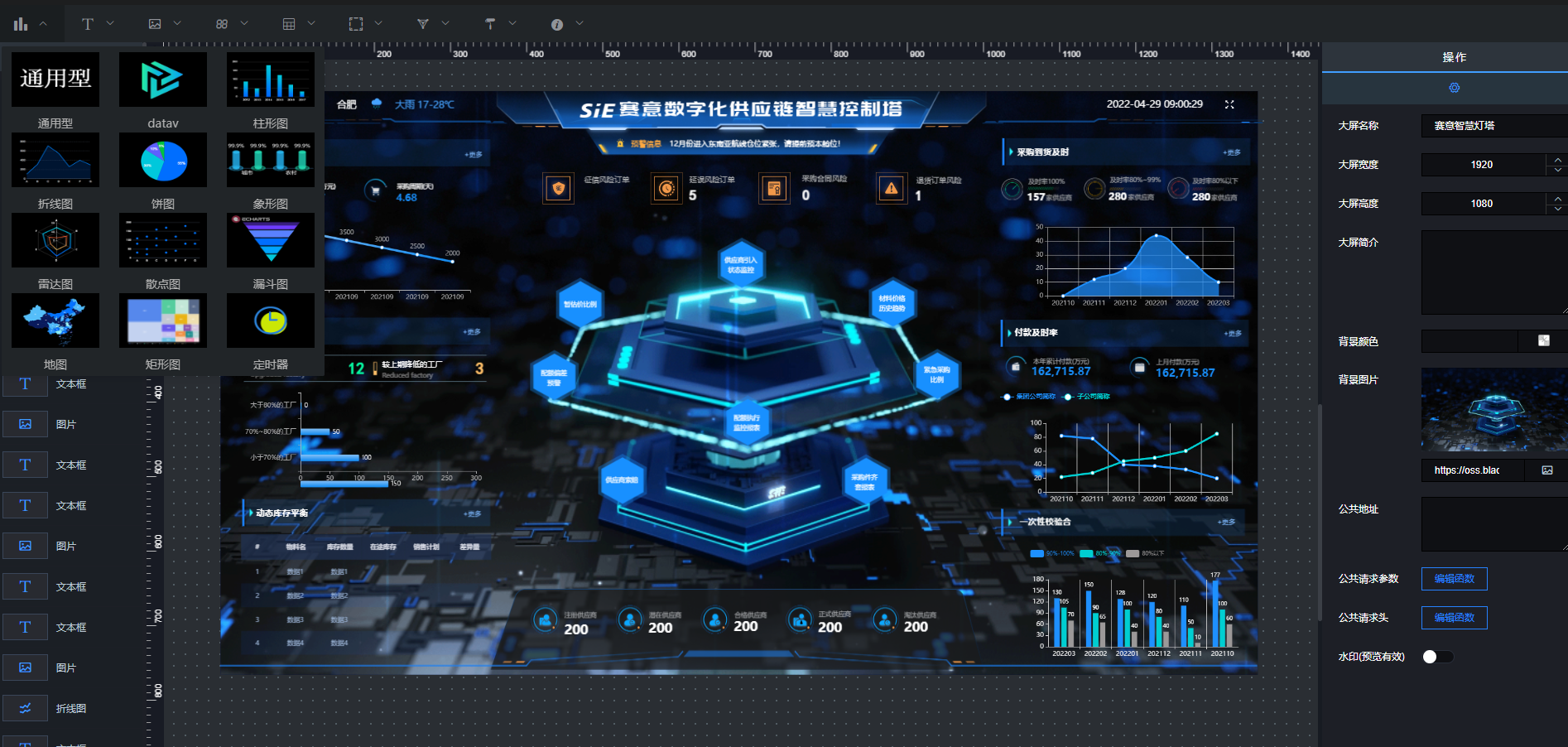The width and height of the screenshot is (1568, 747).
Task: Click 更多 link beside 采购到货及时
Action: click(1232, 153)
